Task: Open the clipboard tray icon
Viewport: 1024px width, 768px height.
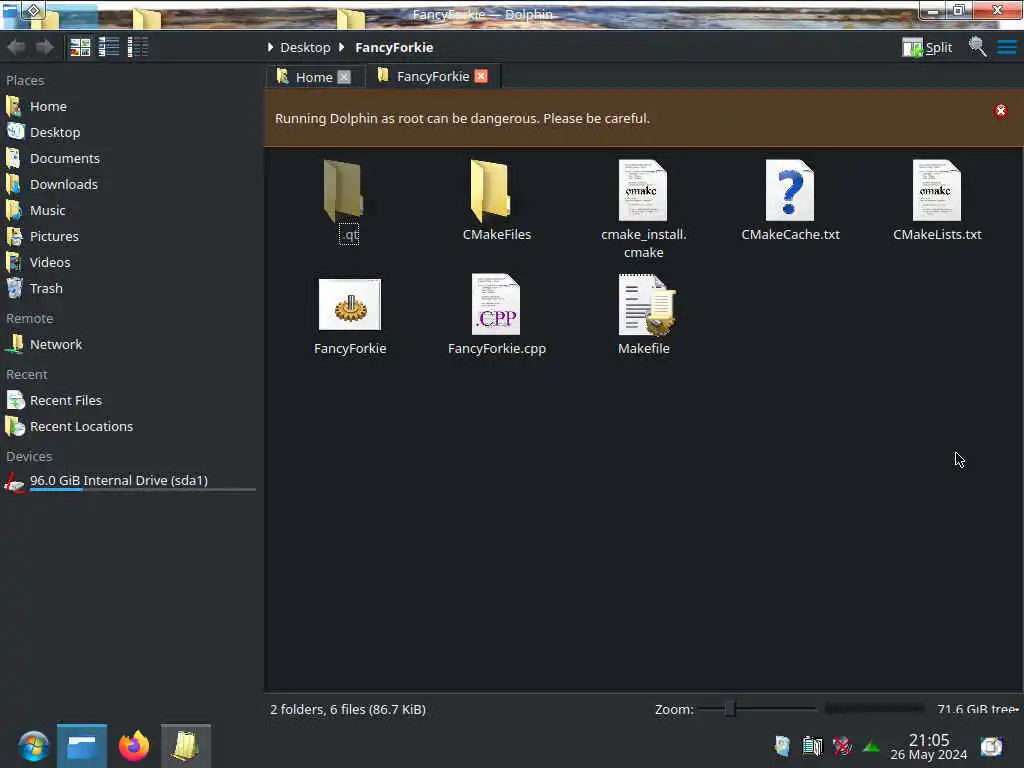Action: [x=812, y=746]
